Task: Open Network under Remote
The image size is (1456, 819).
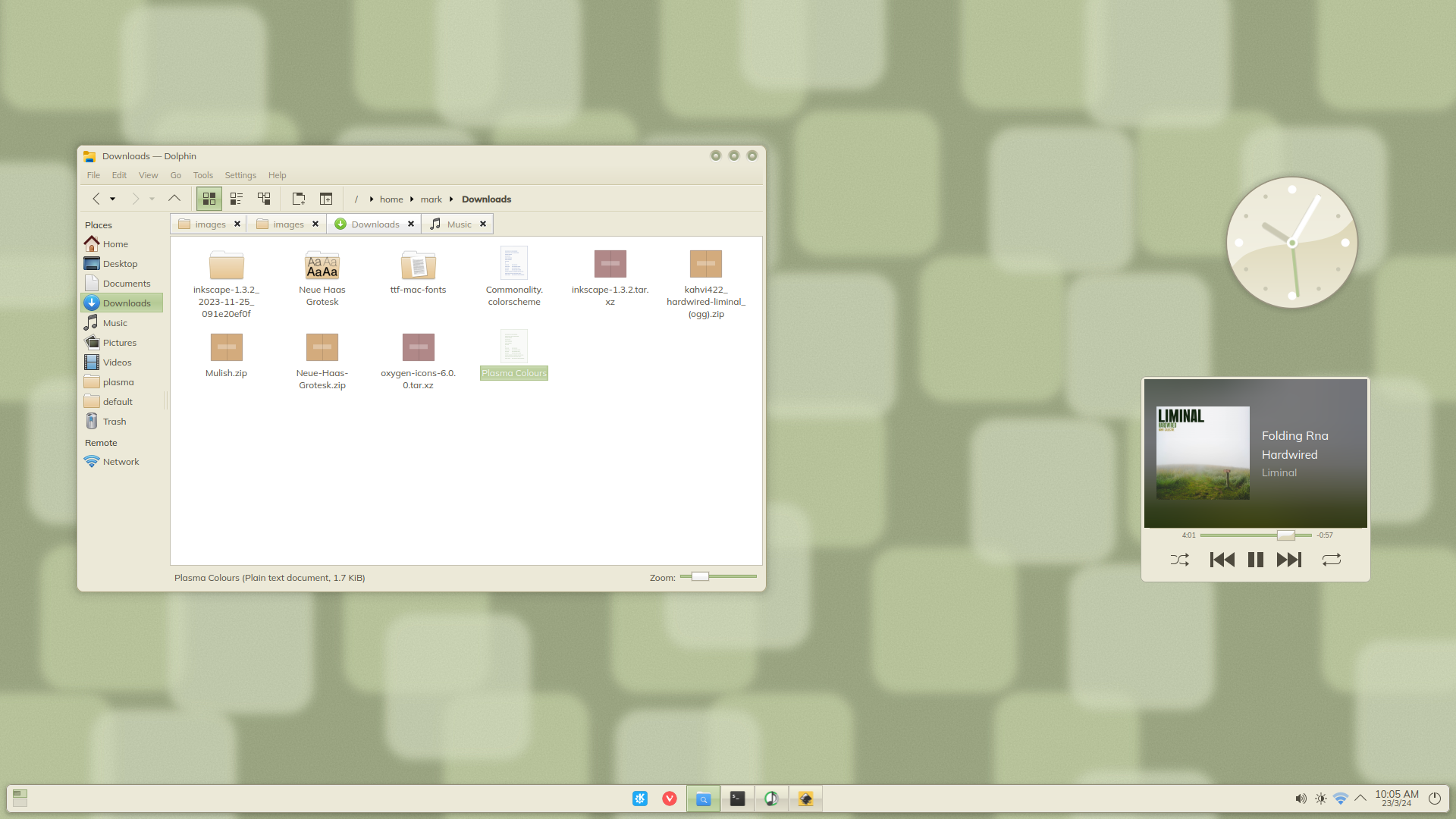Action: (x=122, y=462)
